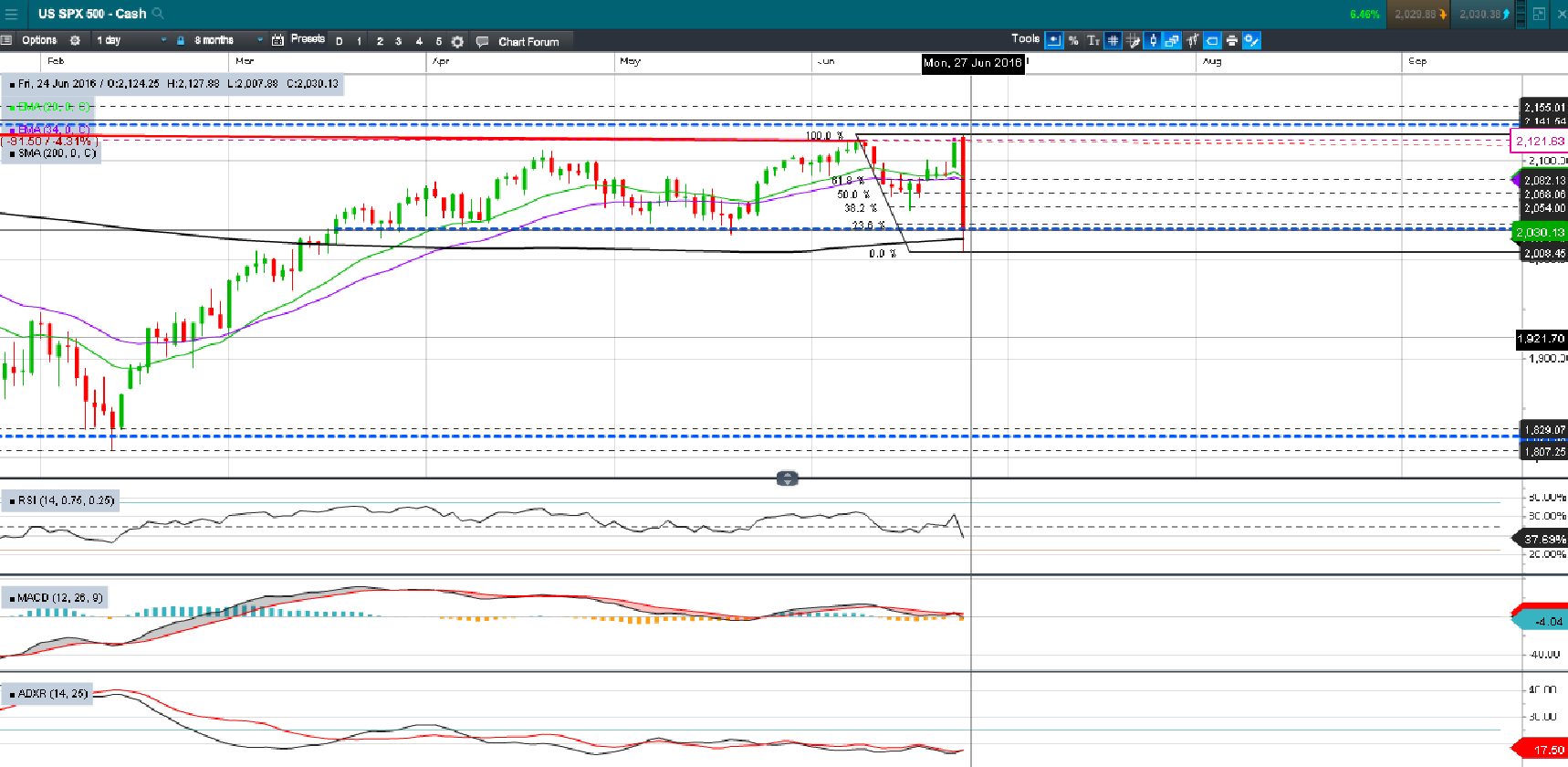
Task: Click the Chart Forum speech bubble icon
Action: (482, 41)
